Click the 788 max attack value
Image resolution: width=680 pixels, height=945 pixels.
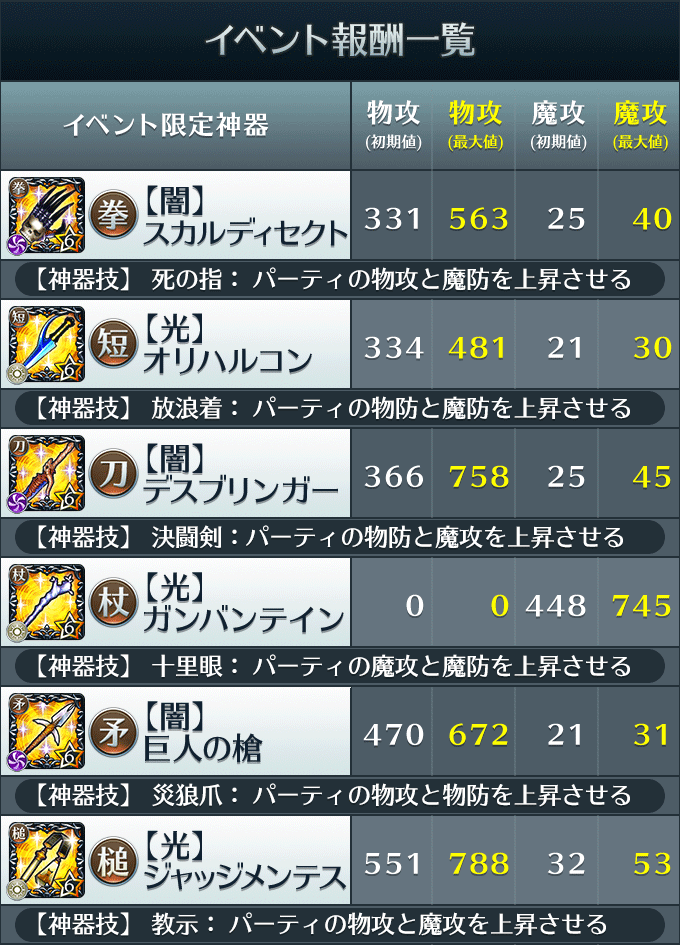[479, 864]
